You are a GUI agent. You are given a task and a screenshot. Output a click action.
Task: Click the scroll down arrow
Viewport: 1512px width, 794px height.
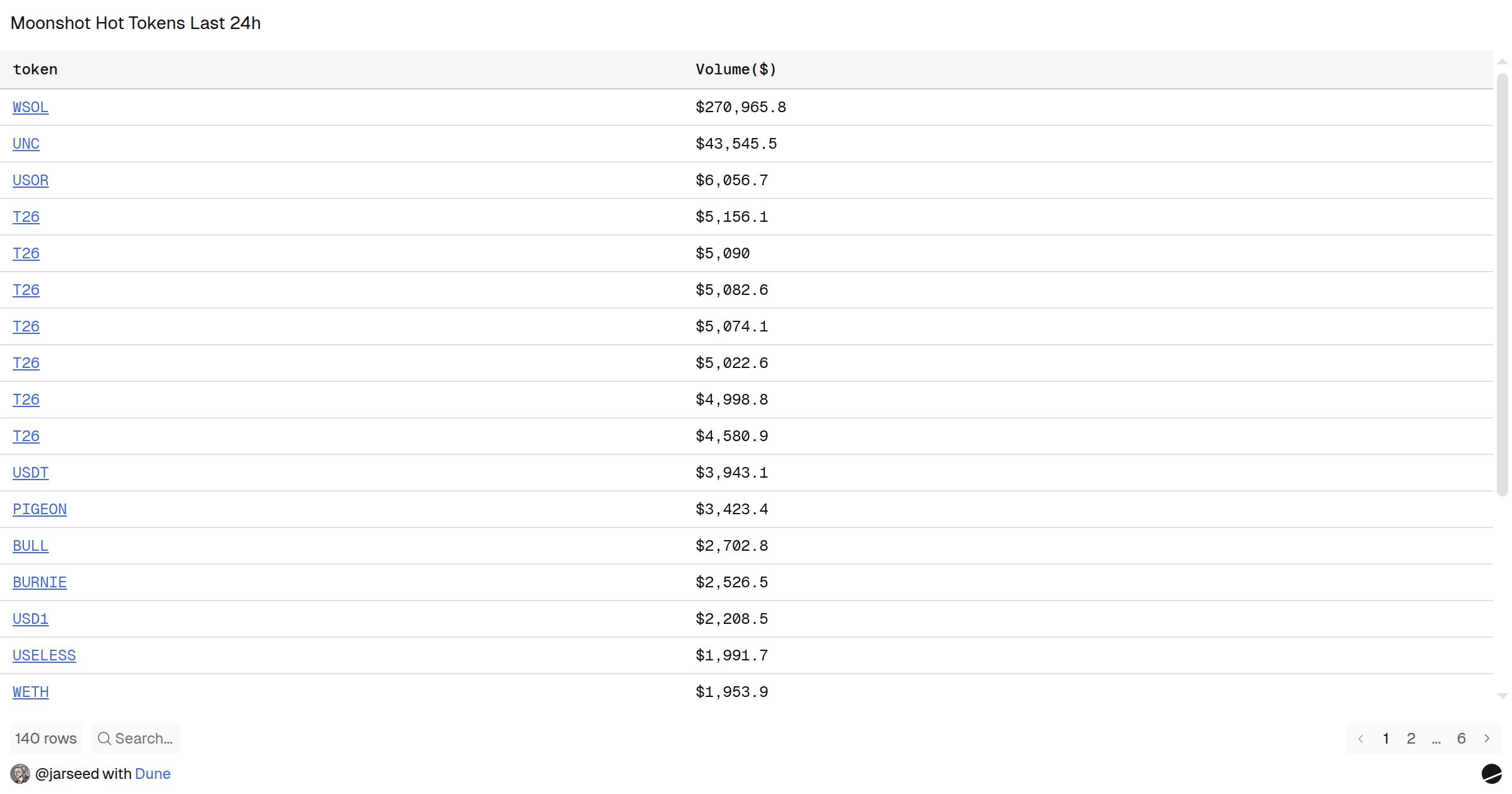pyautogui.click(x=1503, y=696)
